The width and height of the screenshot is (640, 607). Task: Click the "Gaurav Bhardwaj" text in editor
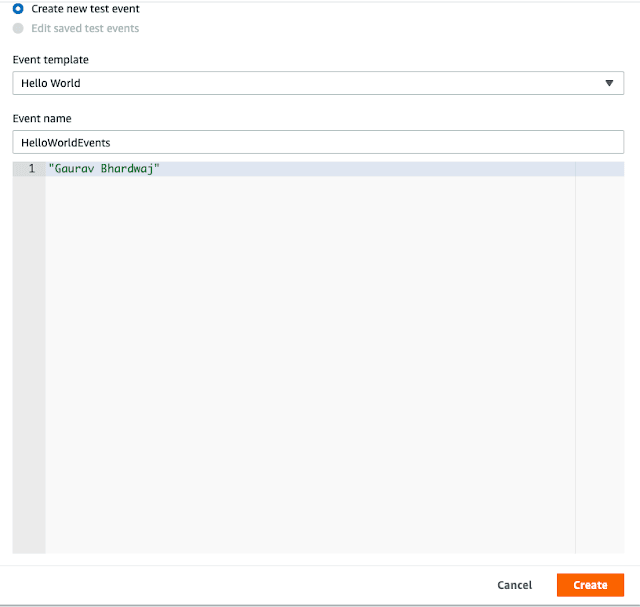pyautogui.click(x=104, y=169)
